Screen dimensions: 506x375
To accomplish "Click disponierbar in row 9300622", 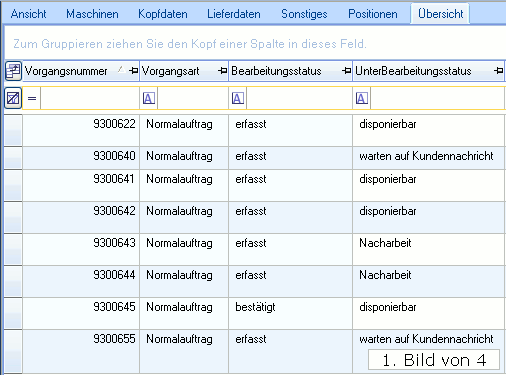I will [388, 124].
